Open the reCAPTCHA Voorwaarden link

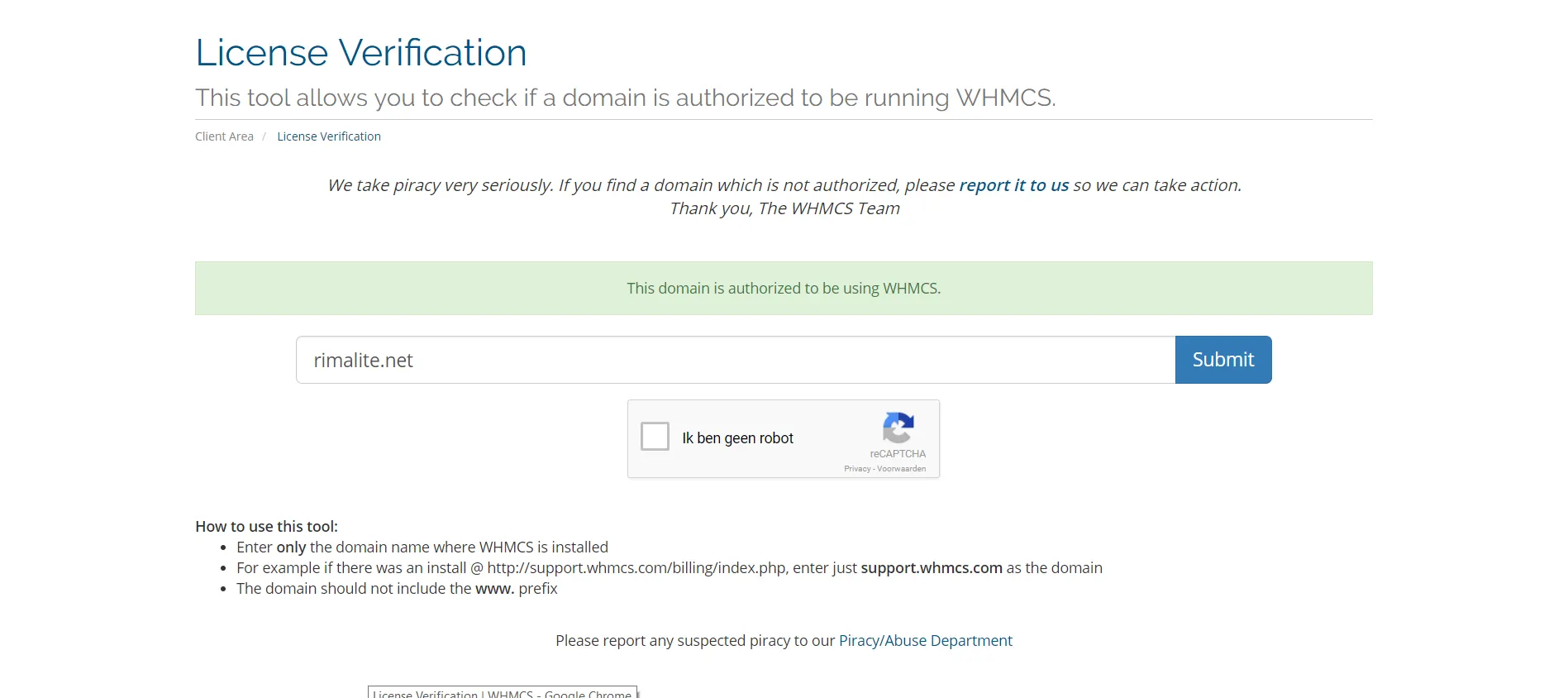point(901,469)
